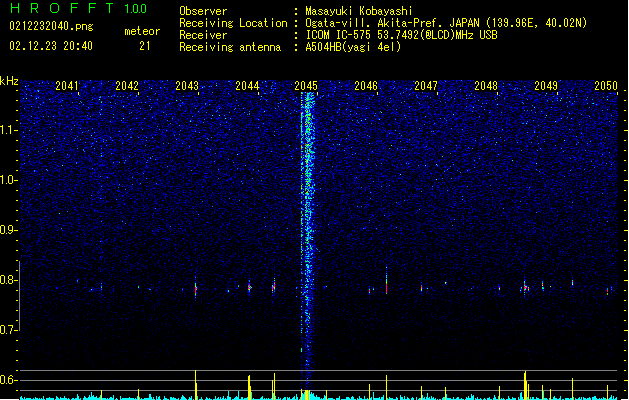The height and width of the screenshot is (400, 629).
Task: Click antenna text A504HB(yagi 4el)
Action: pos(353,47)
